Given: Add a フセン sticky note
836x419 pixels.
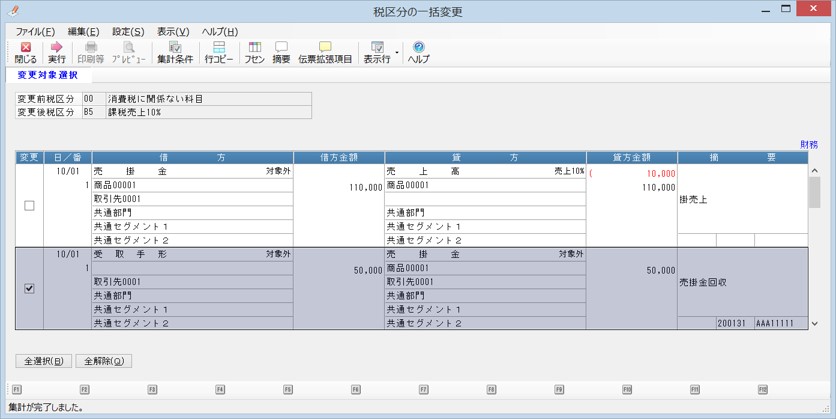Looking at the screenshot, I should 254,53.
